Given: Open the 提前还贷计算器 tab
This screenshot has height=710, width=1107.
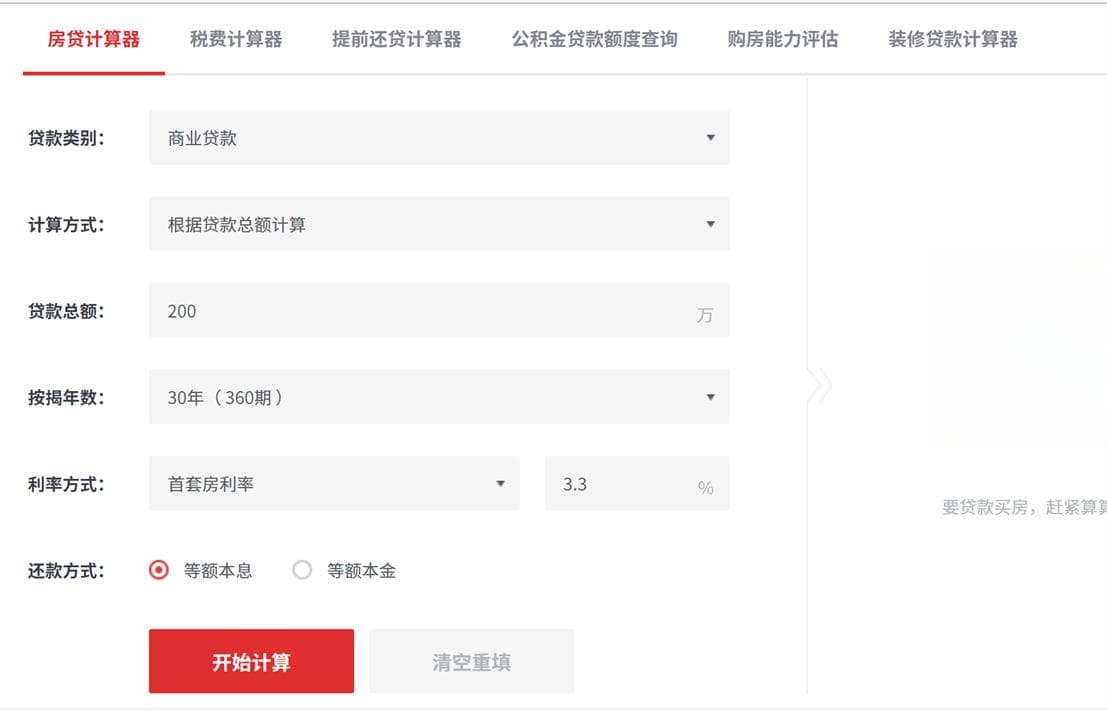Looking at the screenshot, I should point(397,39).
